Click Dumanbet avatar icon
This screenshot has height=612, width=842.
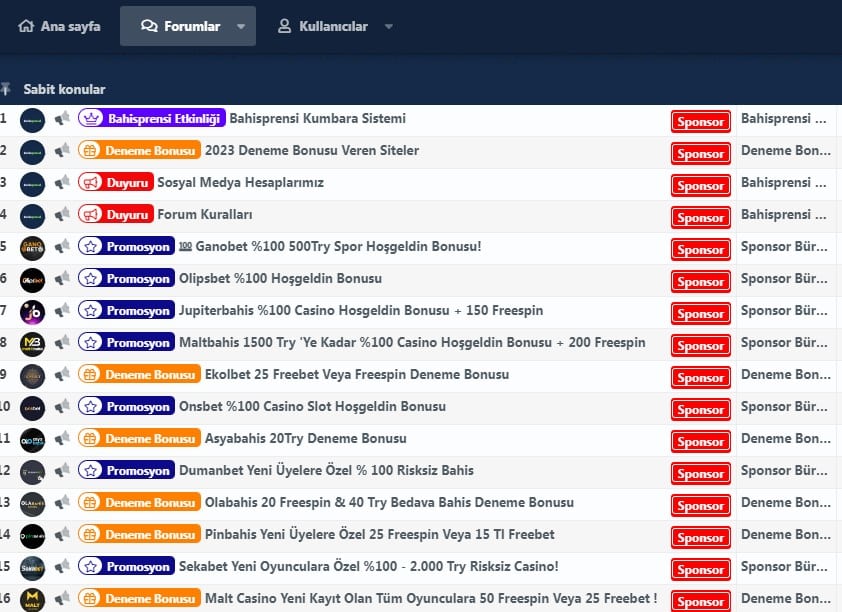pyautogui.click(x=32, y=472)
